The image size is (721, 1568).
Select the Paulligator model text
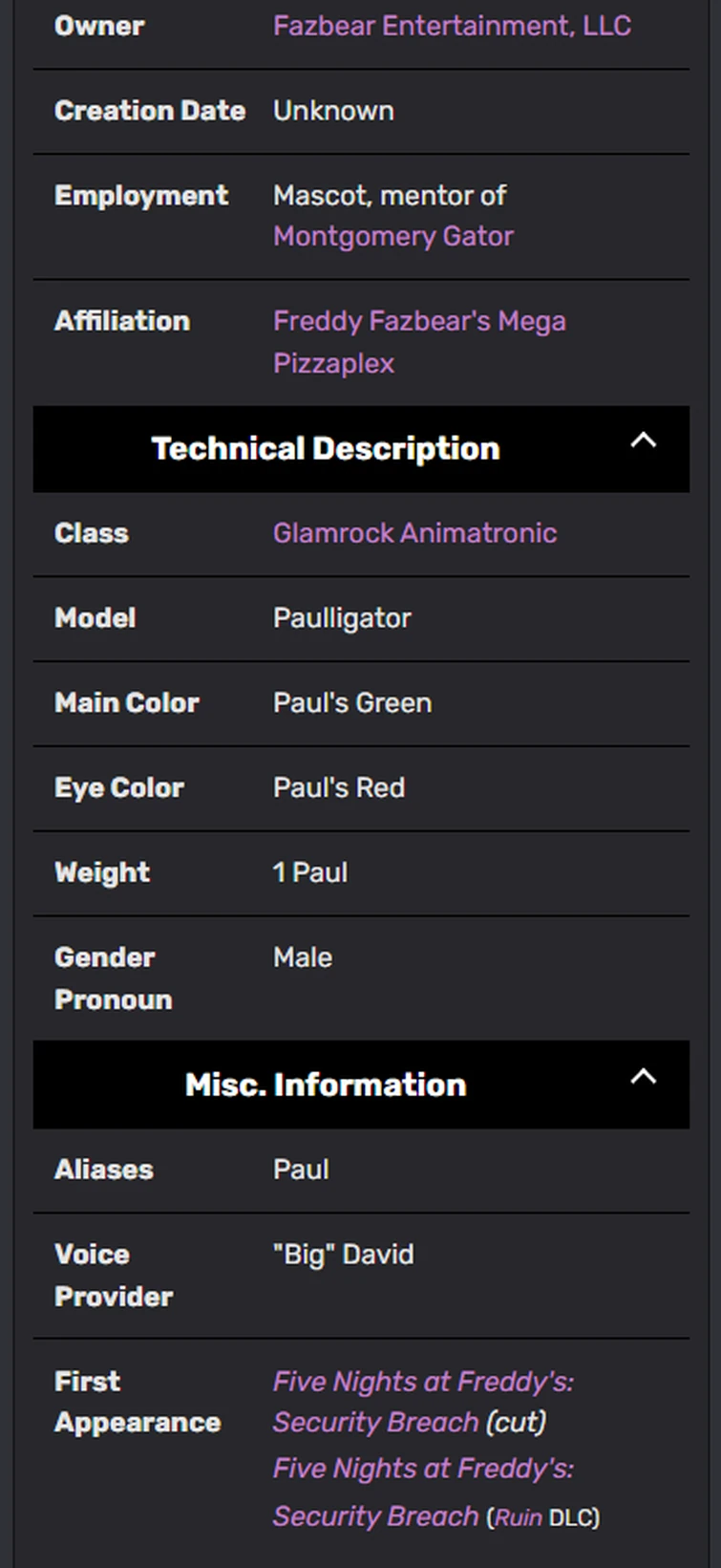pos(342,618)
